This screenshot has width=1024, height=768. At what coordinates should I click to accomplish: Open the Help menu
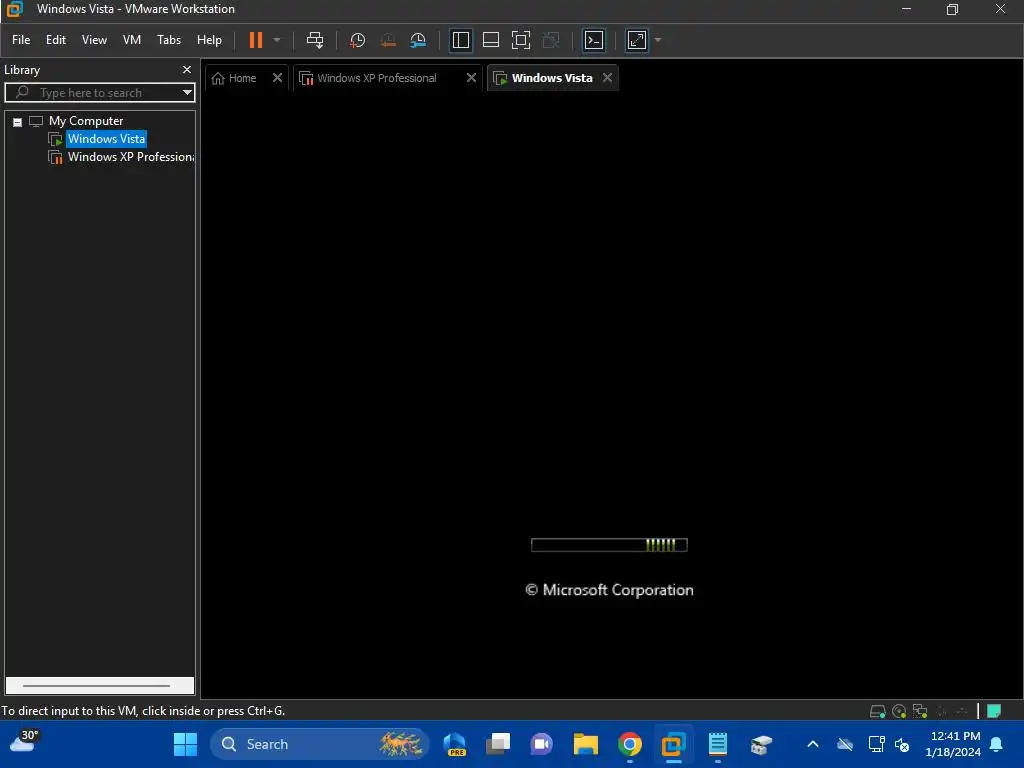209,40
